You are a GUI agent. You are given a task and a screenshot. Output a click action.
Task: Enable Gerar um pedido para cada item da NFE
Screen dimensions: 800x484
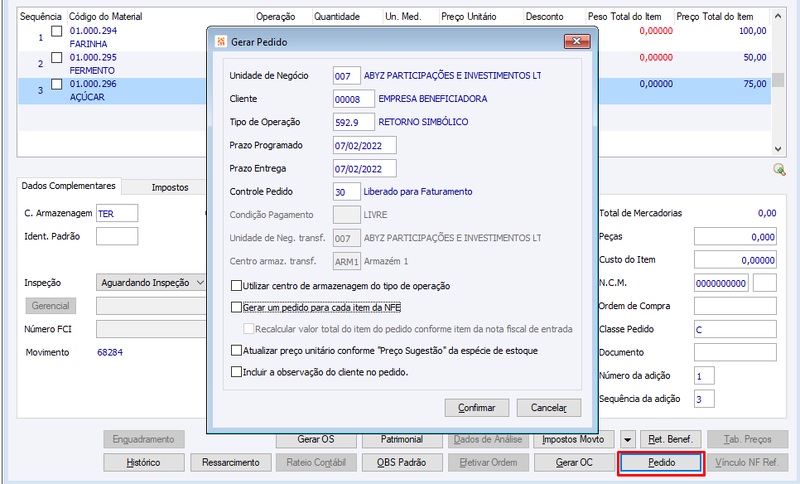[236, 307]
